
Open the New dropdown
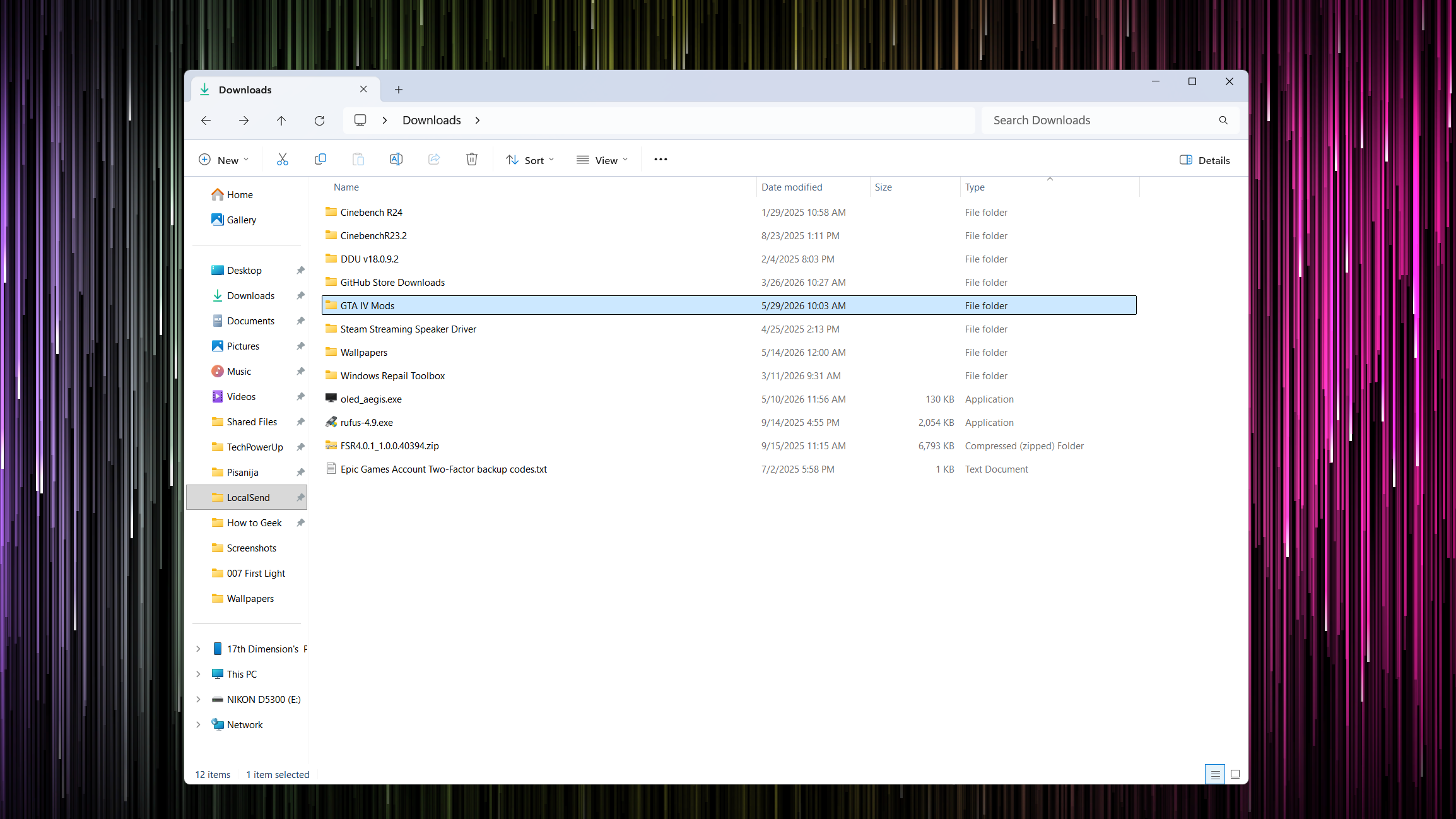click(223, 160)
